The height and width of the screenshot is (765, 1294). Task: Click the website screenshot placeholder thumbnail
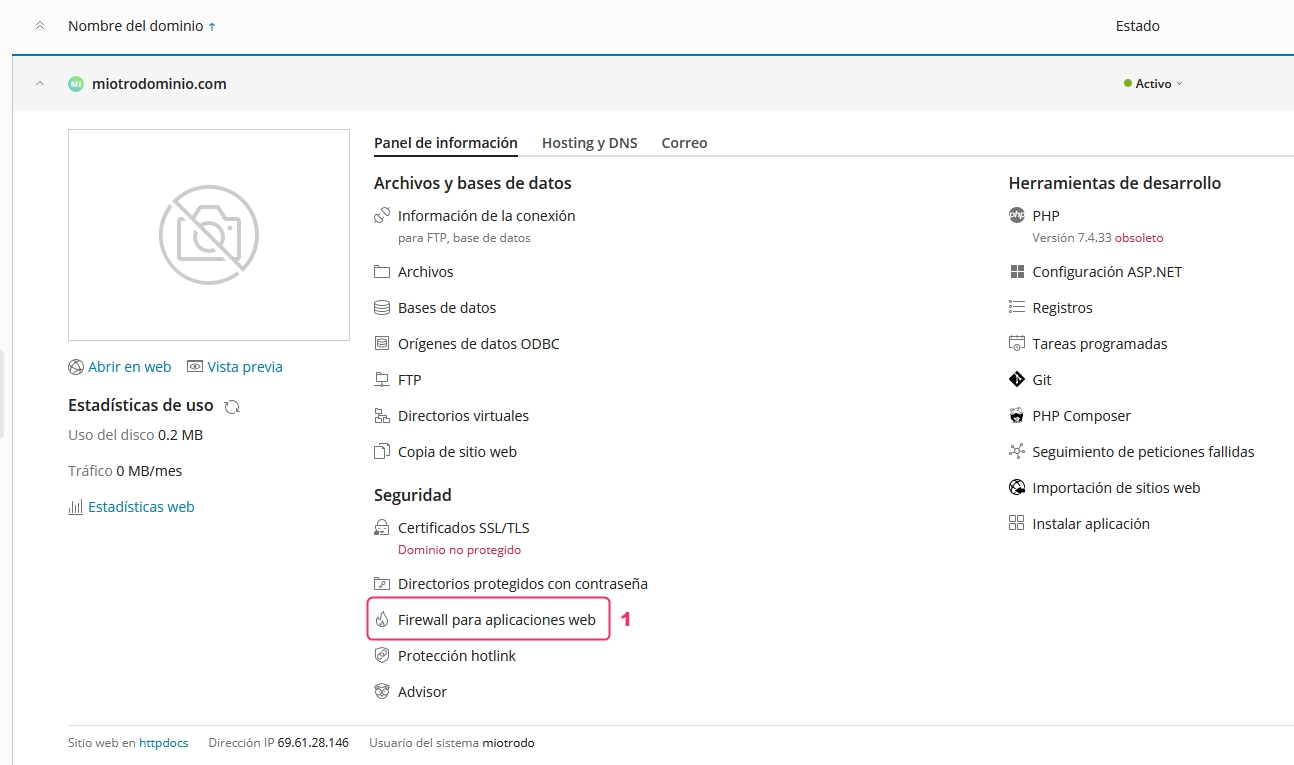point(209,235)
